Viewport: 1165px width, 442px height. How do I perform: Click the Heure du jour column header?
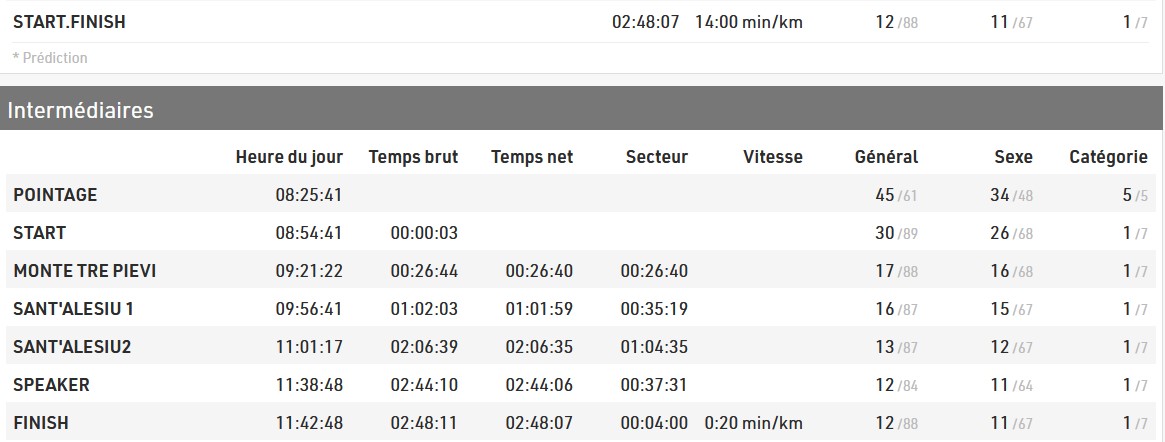coord(289,157)
